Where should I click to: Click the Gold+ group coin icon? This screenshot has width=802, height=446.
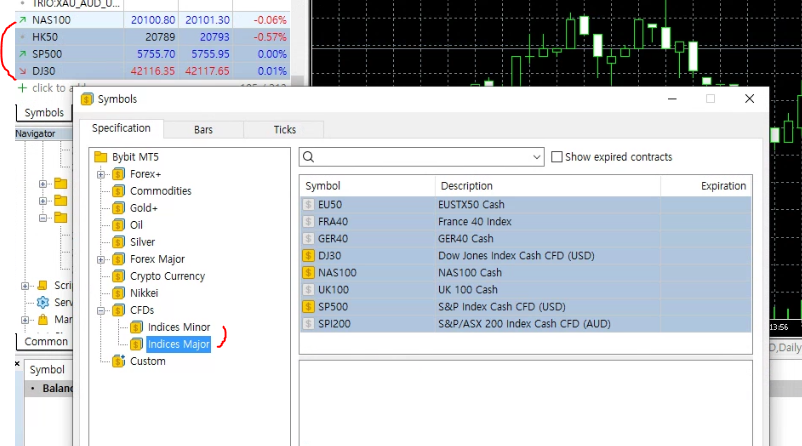click(118, 208)
